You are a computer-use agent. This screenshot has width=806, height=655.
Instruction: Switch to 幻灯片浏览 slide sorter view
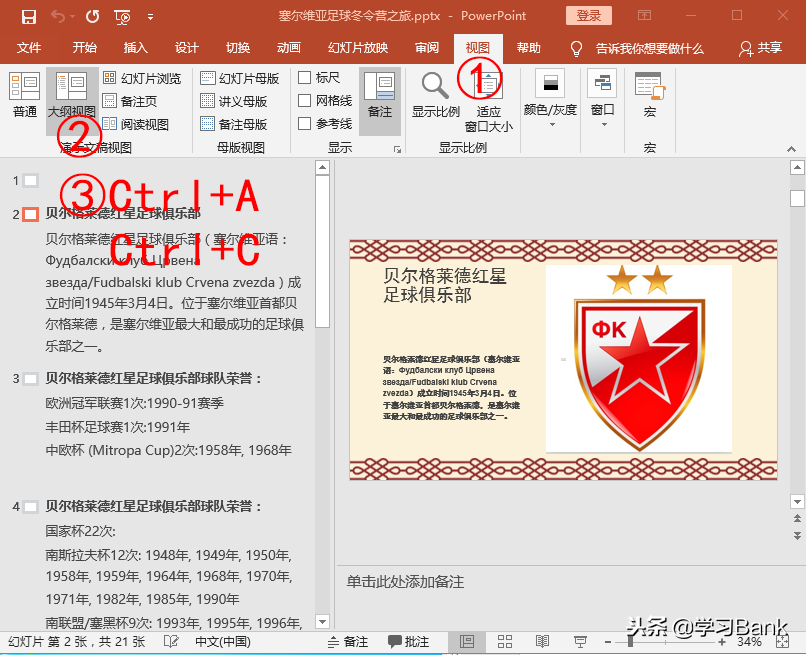[x=142, y=78]
